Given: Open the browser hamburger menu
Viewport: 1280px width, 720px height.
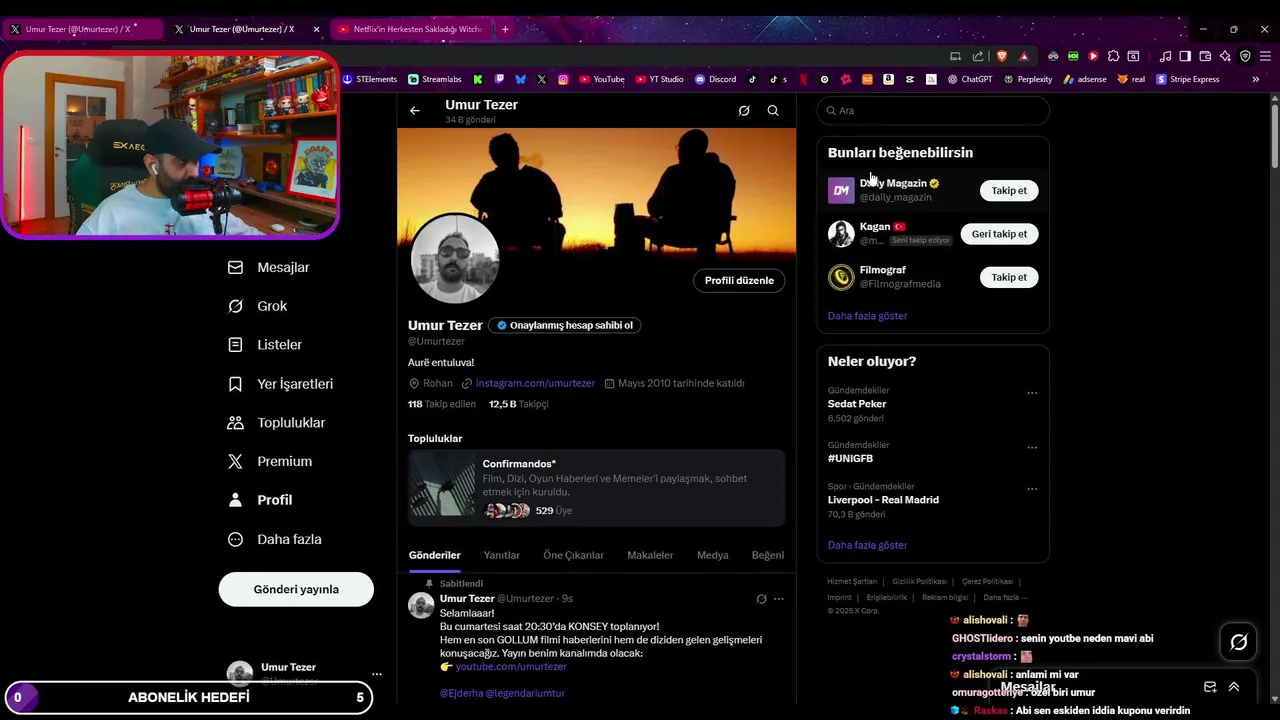Looking at the screenshot, I should (x=1265, y=56).
